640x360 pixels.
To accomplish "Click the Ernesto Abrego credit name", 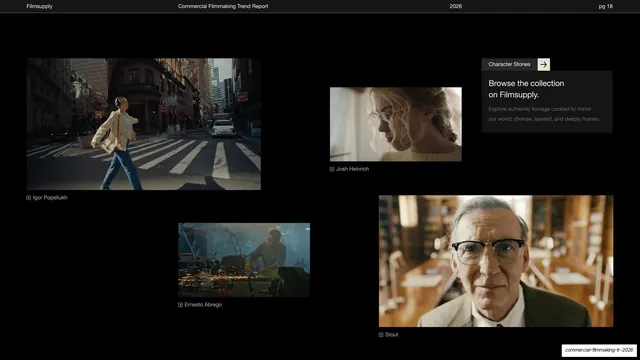I will tap(203, 304).
